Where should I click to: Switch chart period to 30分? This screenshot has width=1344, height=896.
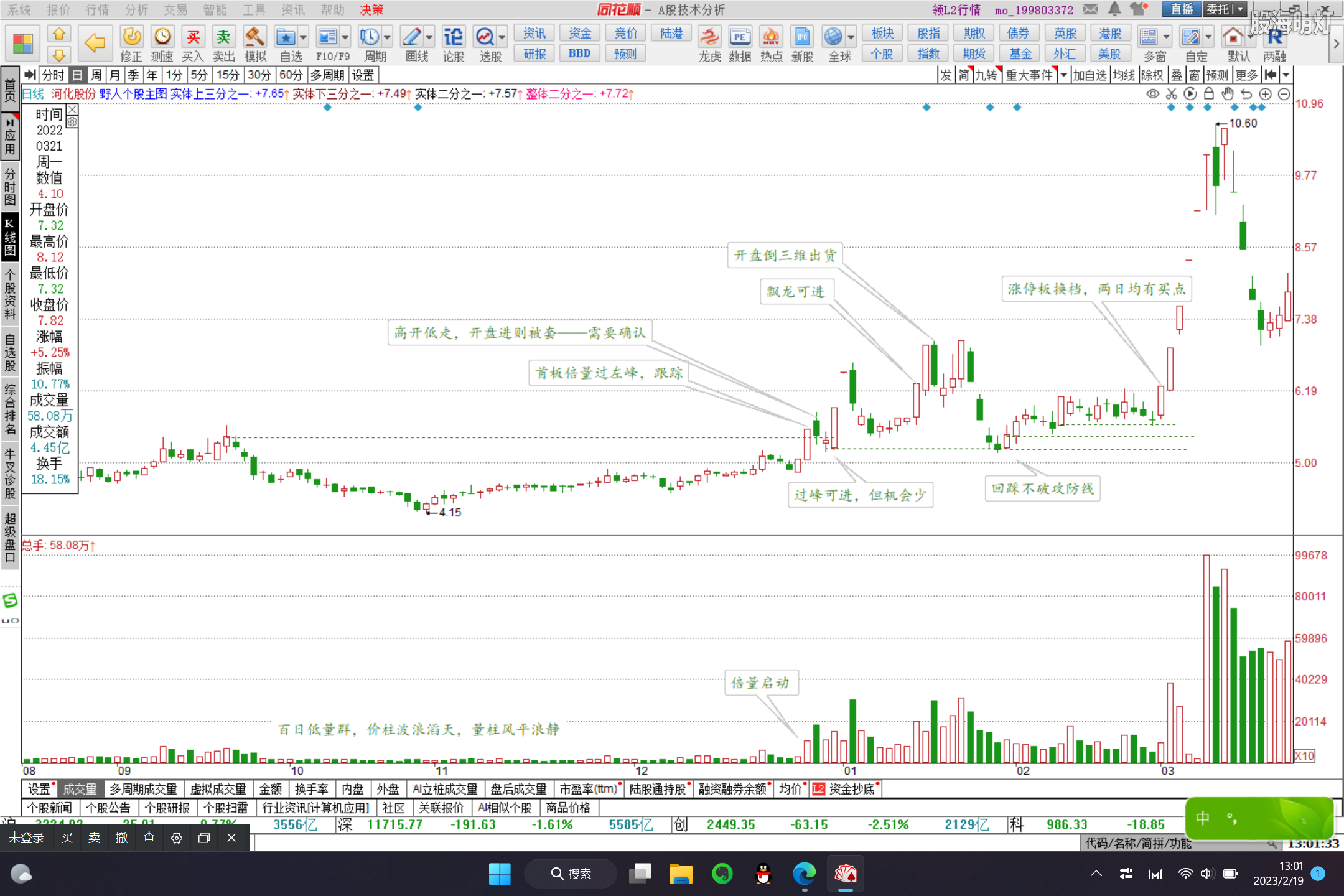[x=259, y=75]
